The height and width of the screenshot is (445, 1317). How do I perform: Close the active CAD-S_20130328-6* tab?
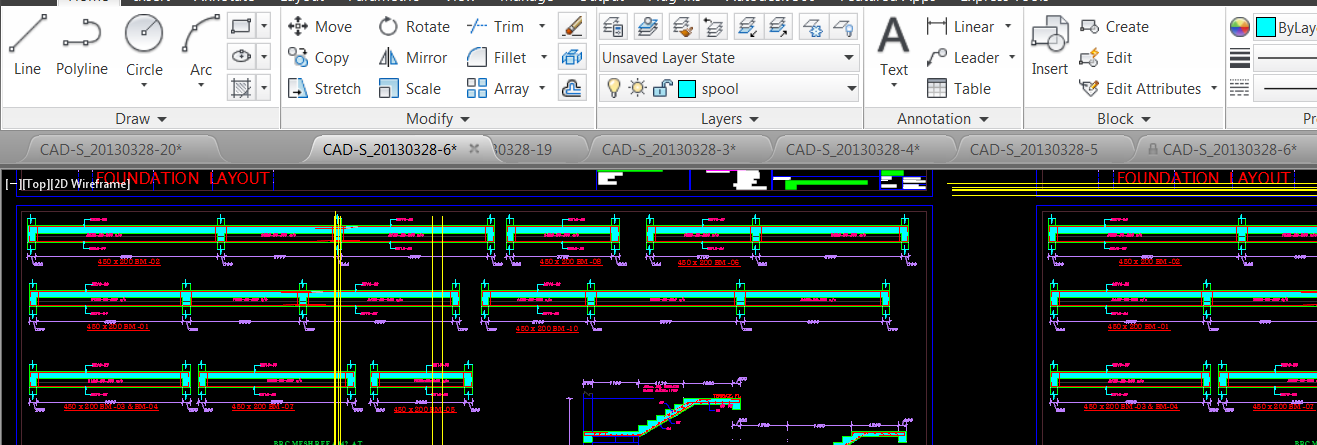coord(475,148)
